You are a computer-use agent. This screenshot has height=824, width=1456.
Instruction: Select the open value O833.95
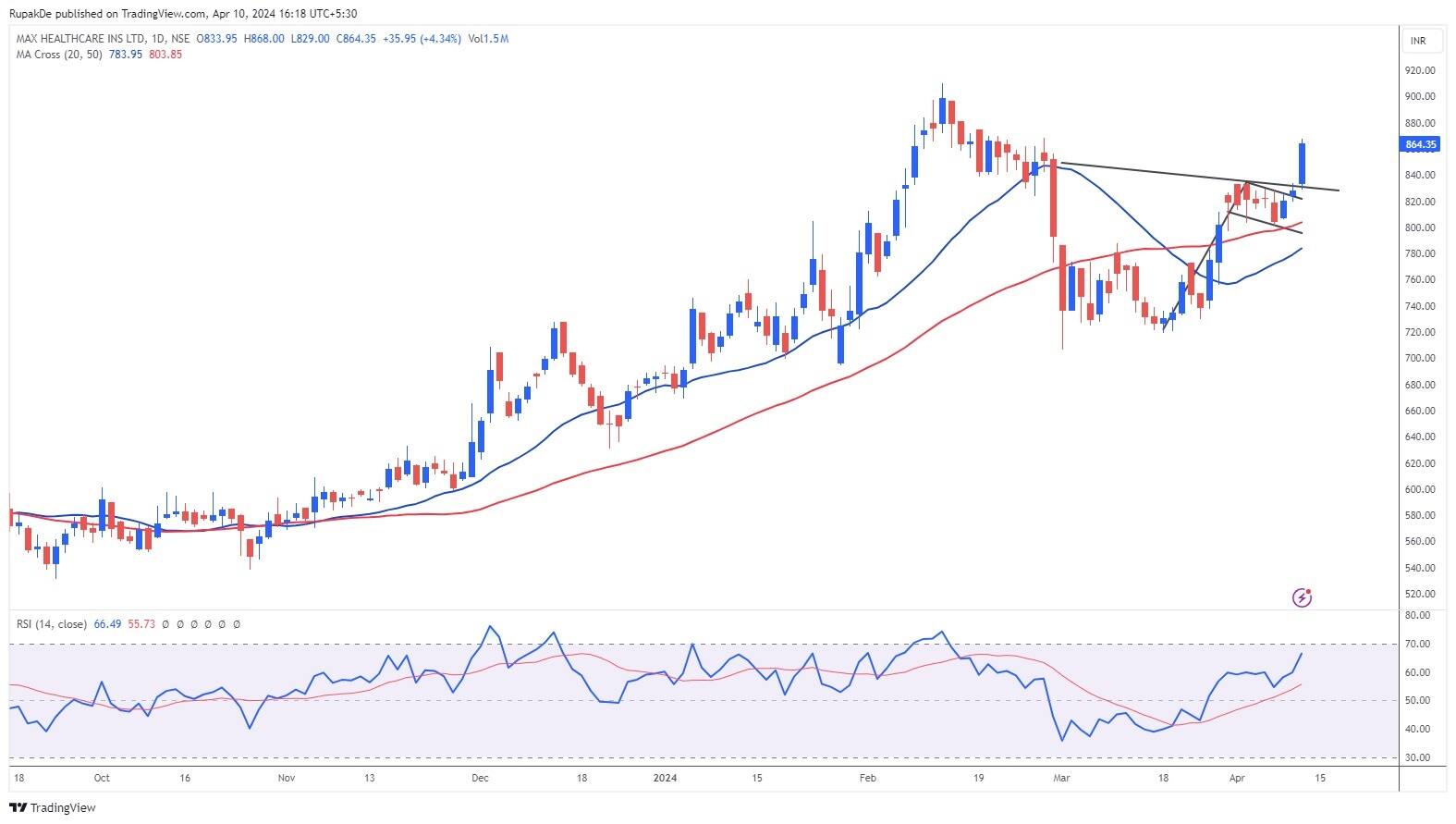click(216, 39)
